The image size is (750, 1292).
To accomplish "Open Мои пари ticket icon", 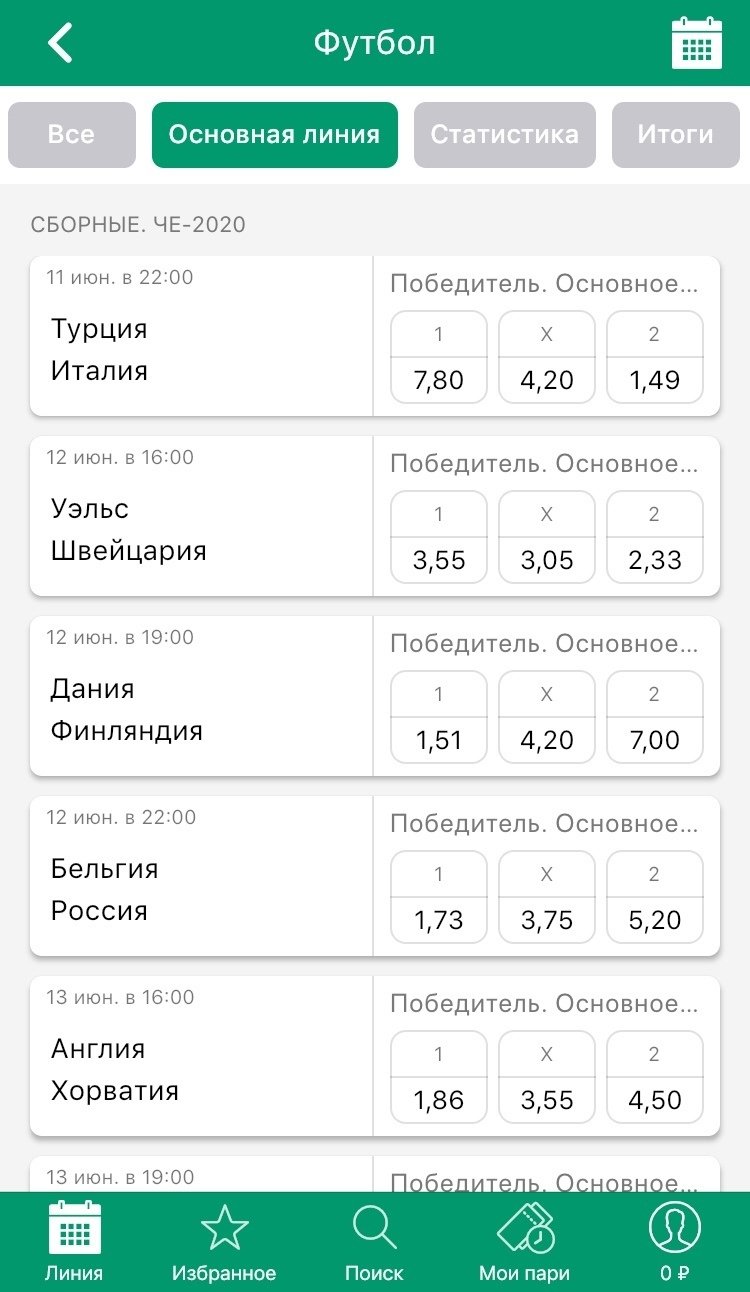I will [x=524, y=1230].
